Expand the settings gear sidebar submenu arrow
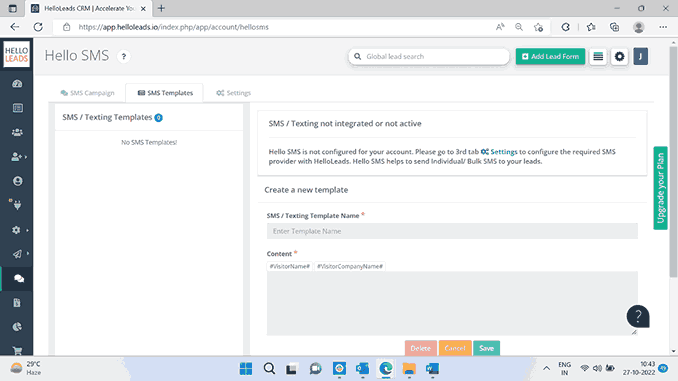The height and width of the screenshot is (381, 678). 27,231
